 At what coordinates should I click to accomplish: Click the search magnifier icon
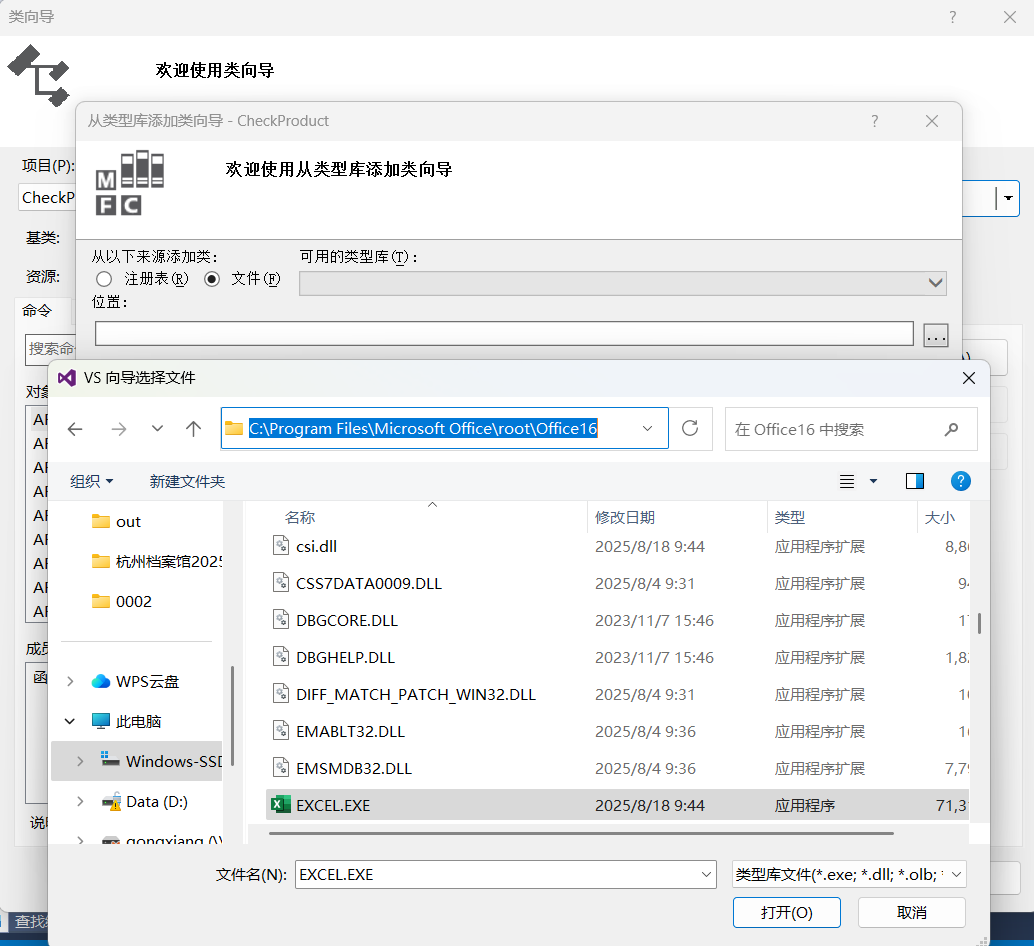click(x=951, y=430)
